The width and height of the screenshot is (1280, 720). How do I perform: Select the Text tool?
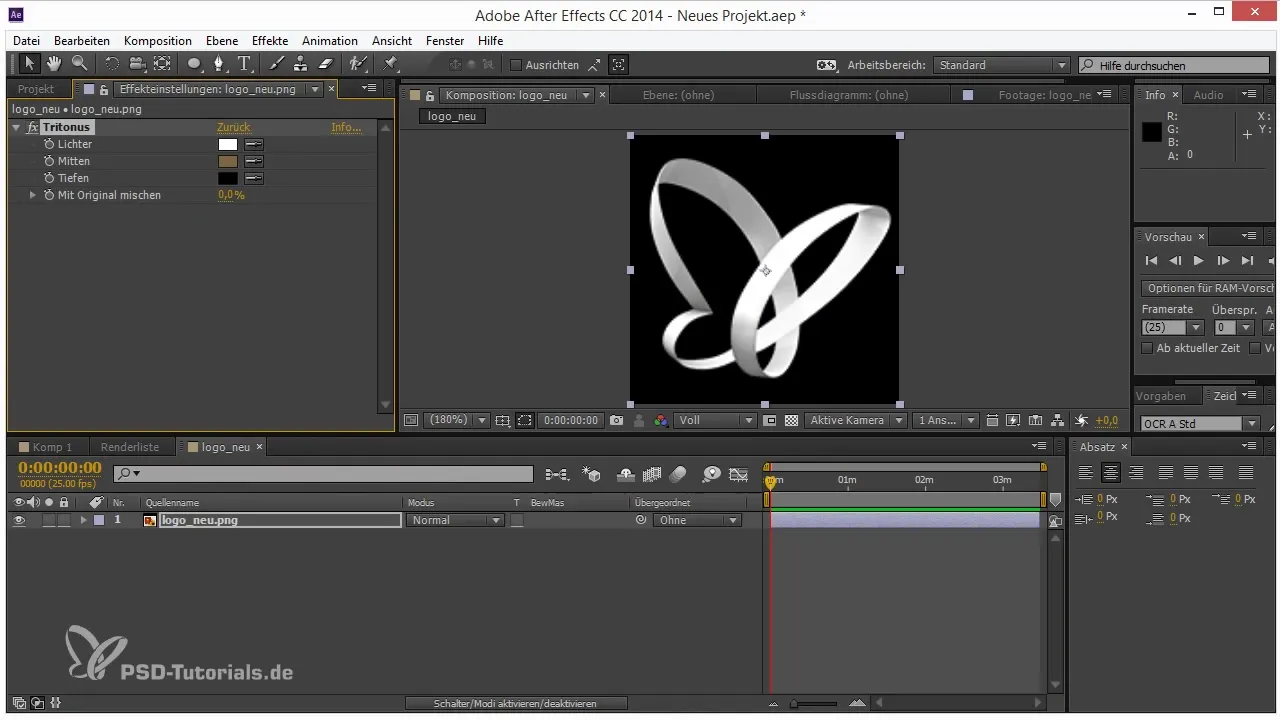click(x=244, y=64)
